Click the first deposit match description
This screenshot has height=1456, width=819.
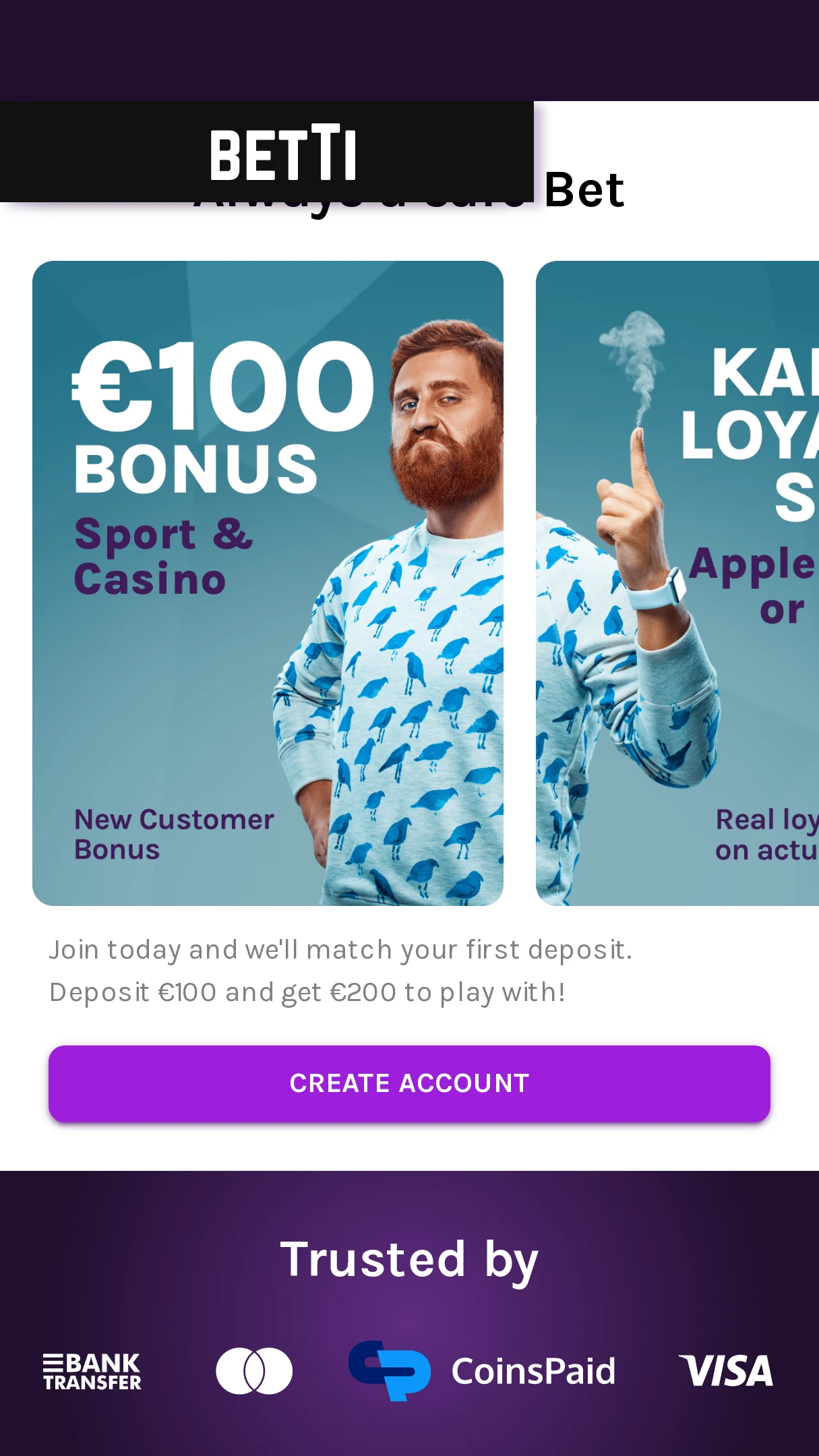point(340,971)
